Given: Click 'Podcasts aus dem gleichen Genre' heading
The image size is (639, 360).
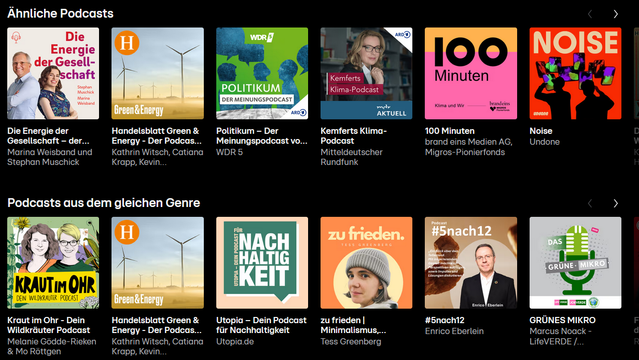Looking at the screenshot, I should pyautogui.click(x=104, y=203).
